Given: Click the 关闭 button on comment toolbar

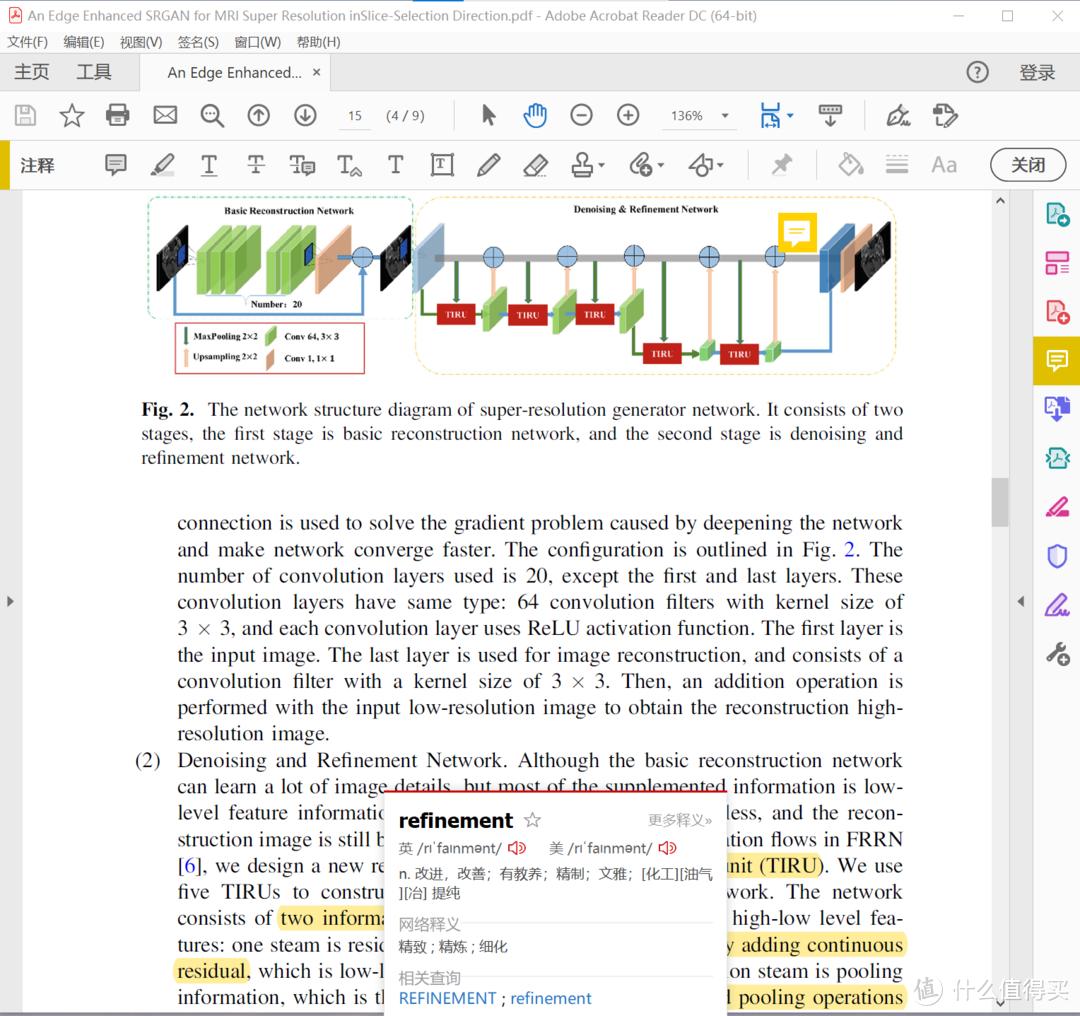Looking at the screenshot, I should pyautogui.click(x=1027, y=165).
